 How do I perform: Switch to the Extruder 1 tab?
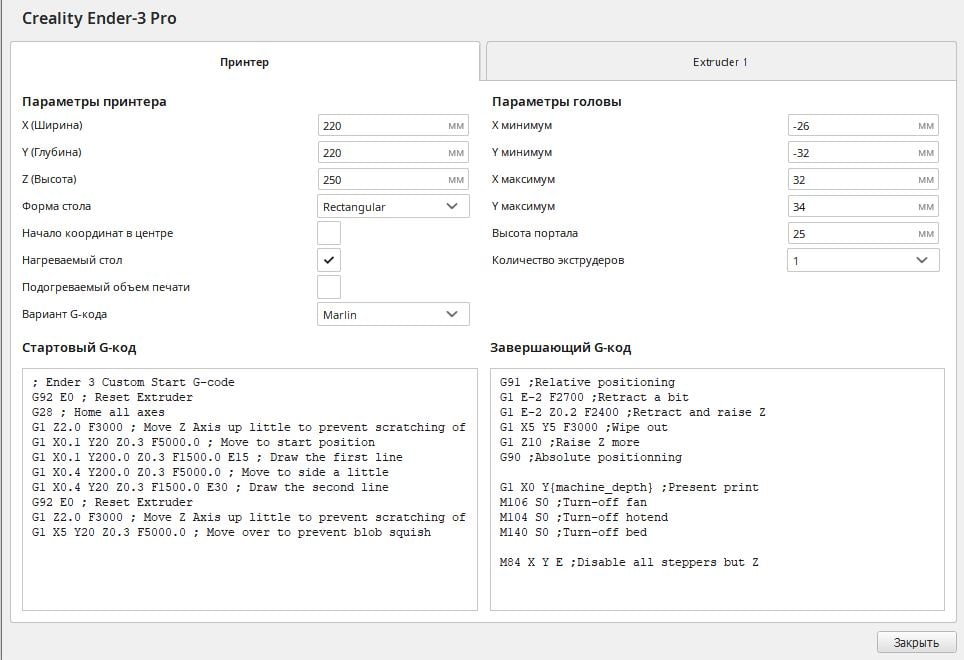click(721, 61)
